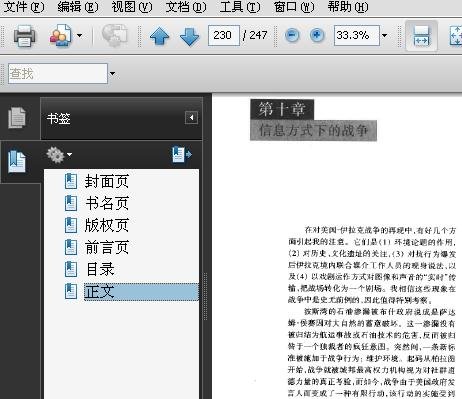Click the grayed globe web conference icon
462x399 pixels.
pyautogui.click(x=114, y=35)
